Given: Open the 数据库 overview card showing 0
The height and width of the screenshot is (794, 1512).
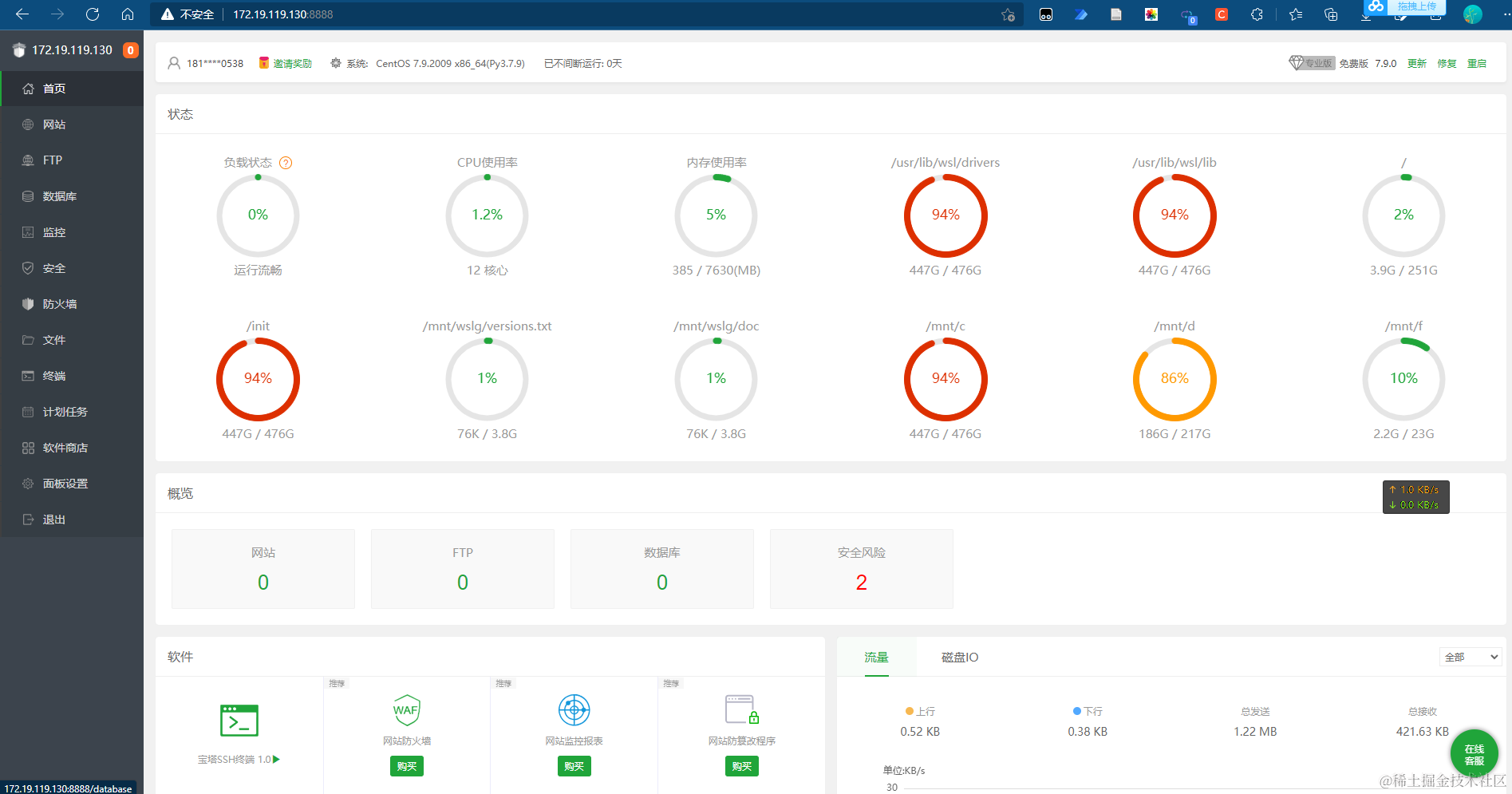Looking at the screenshot, I should click(x=662, y=569).
